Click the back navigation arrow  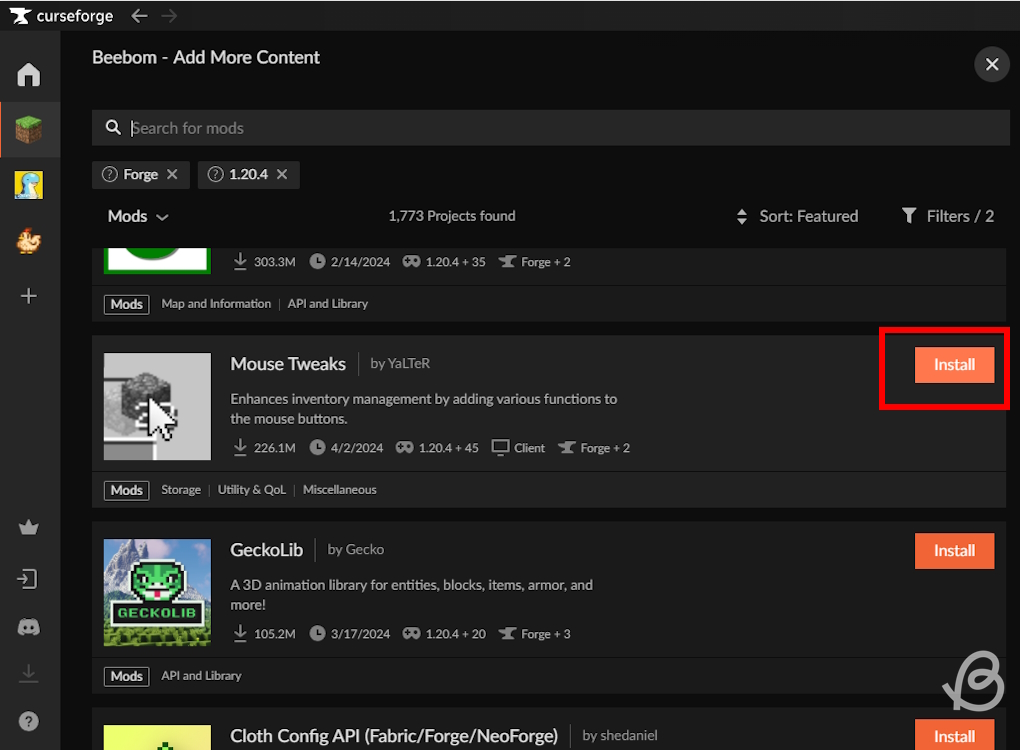pyautogui.click(x=139, y=16)
